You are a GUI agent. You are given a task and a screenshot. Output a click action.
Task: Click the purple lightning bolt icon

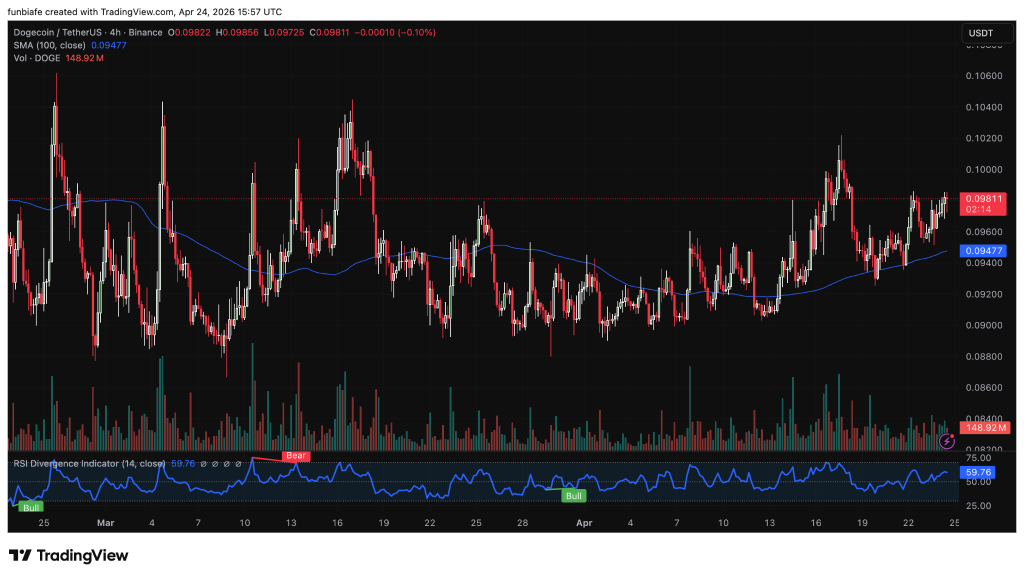(947, 440)
